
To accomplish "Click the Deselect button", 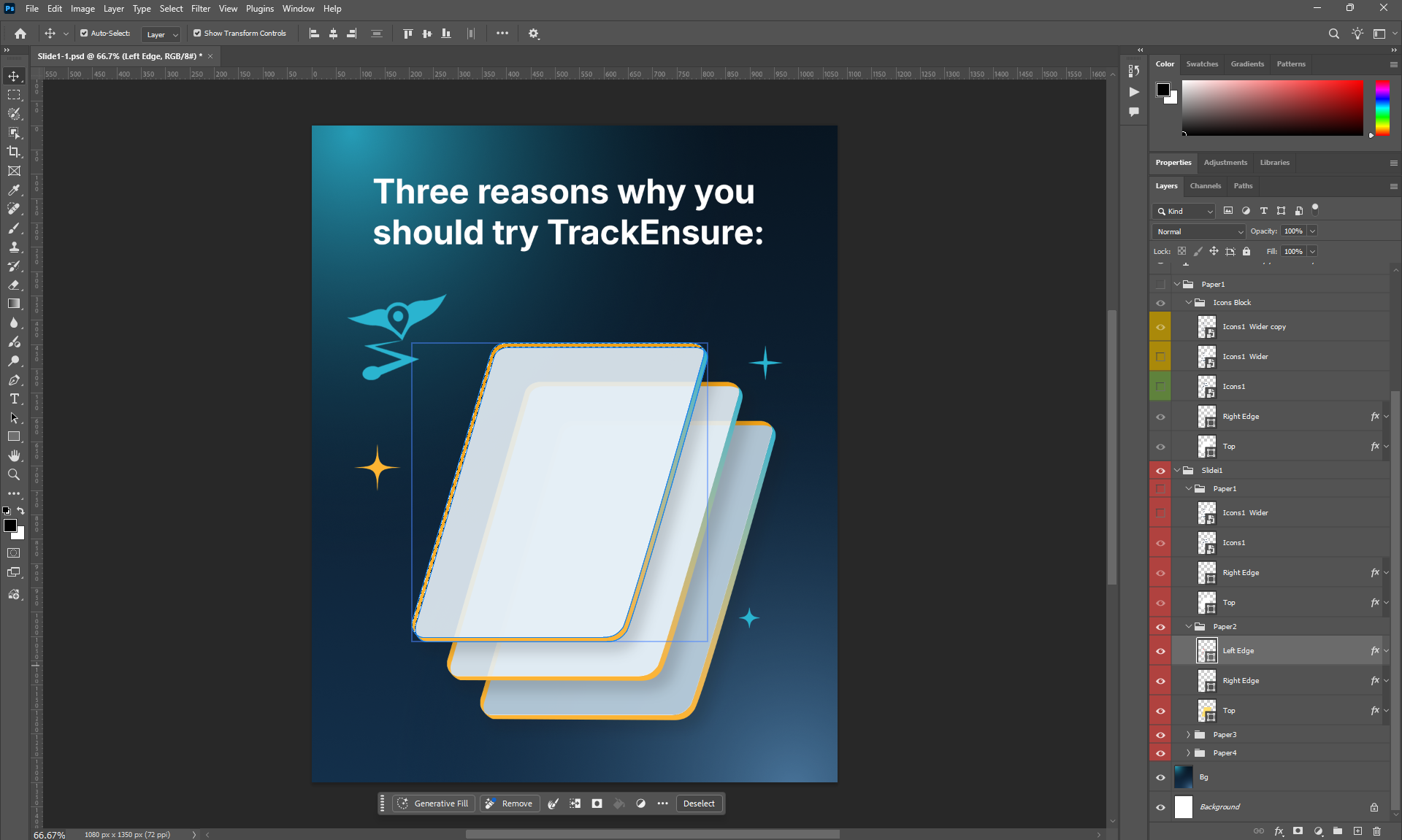I will coord(699,804).
